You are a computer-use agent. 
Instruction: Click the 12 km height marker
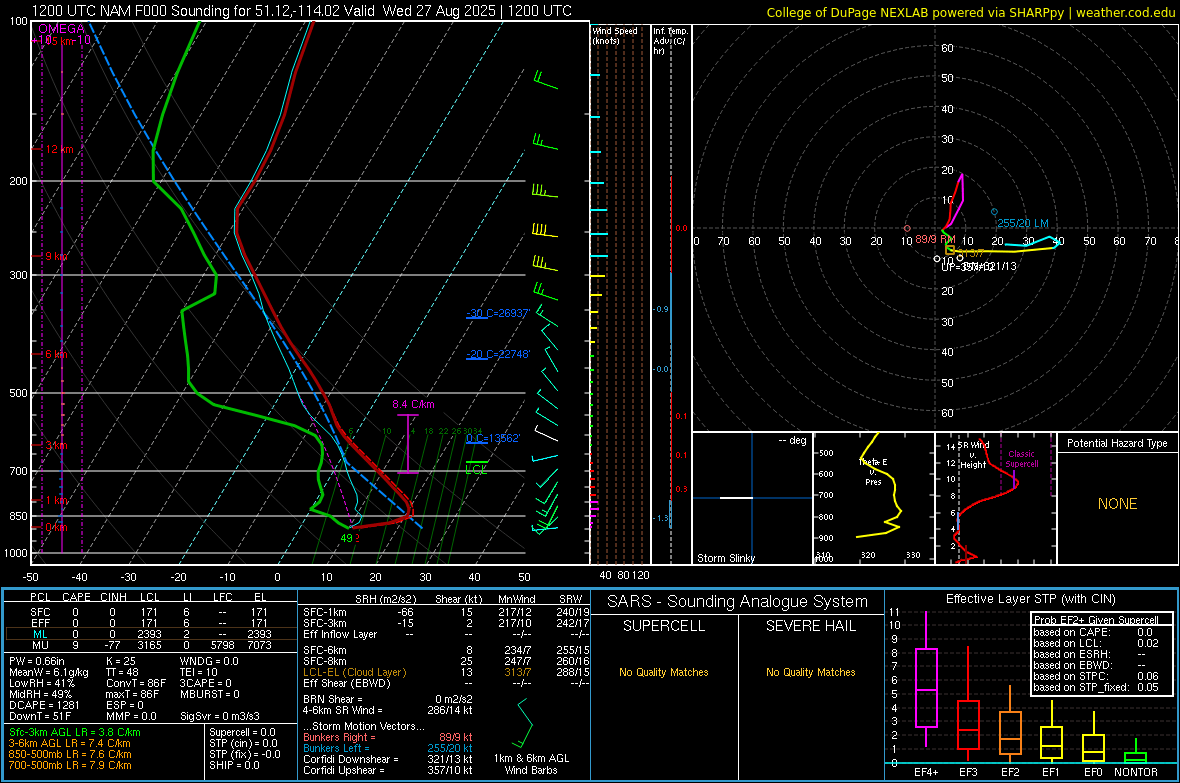[59, 149]
